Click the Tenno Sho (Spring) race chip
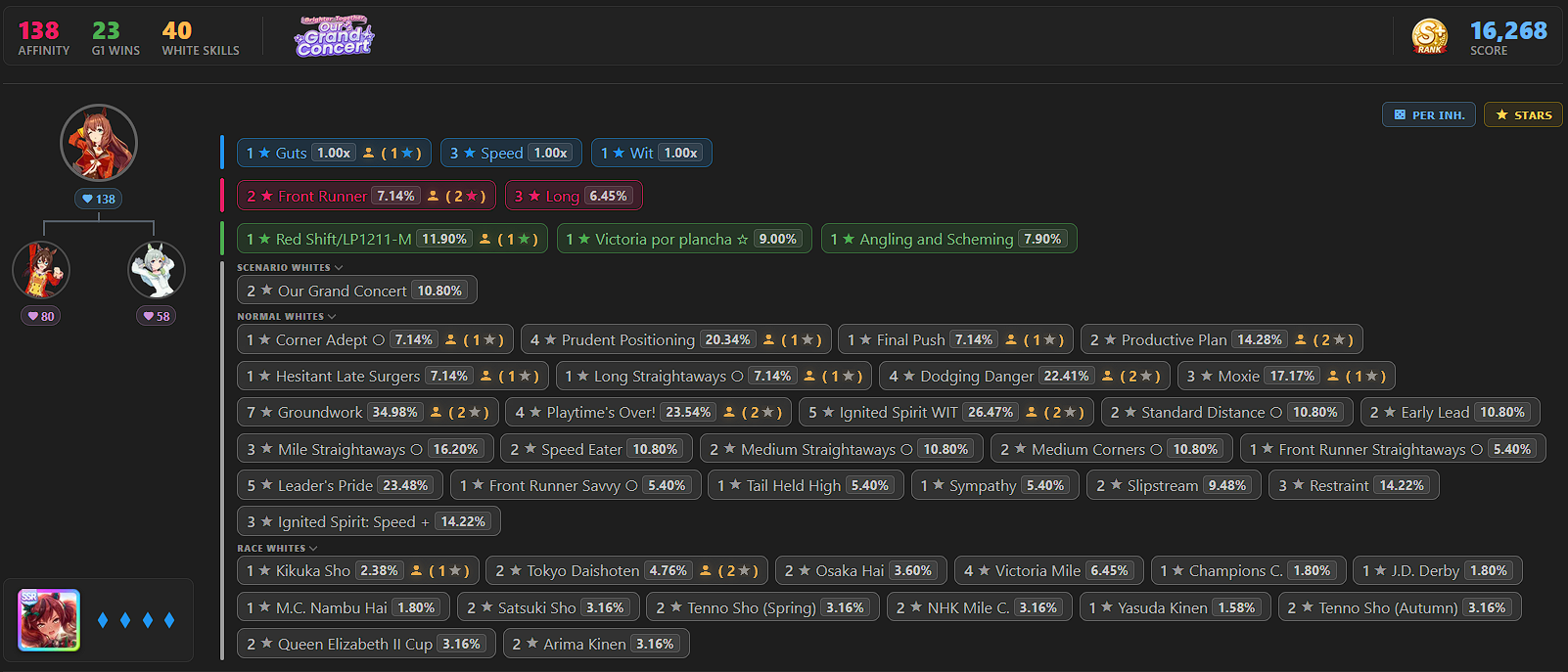The height and width of the screenshot is (672, 1568). pyautogui.click(x=763, y=607)
